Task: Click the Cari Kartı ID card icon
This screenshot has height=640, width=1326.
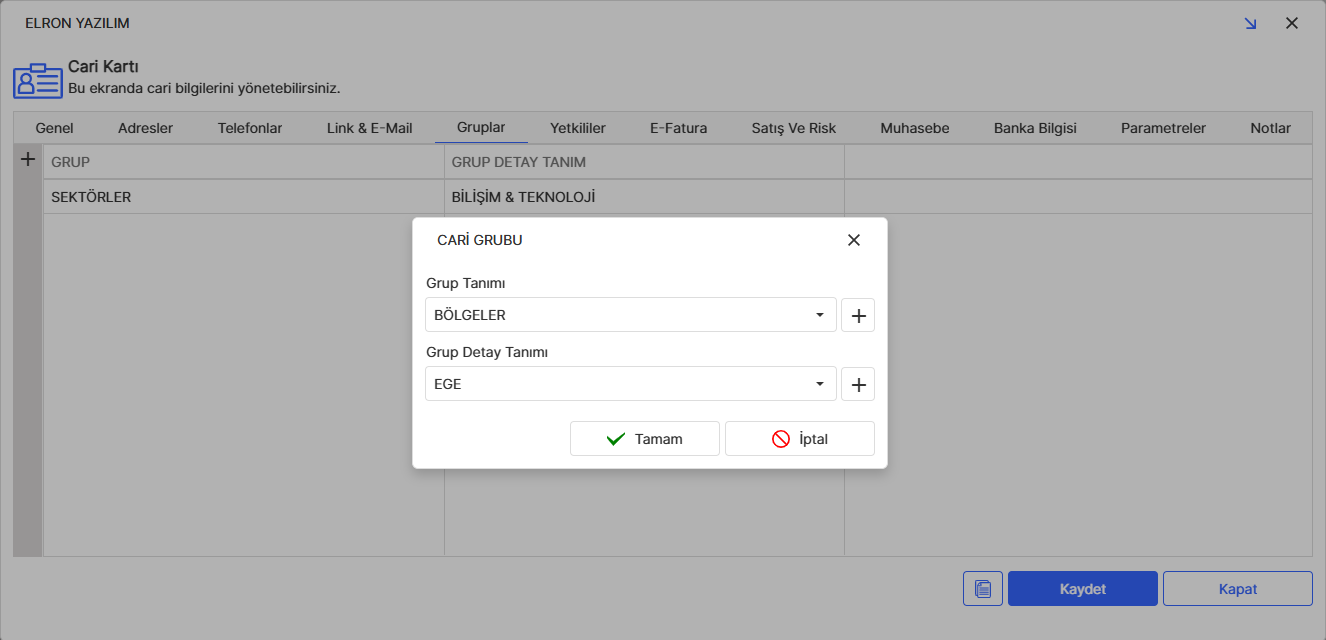Action: coord(37,81)
